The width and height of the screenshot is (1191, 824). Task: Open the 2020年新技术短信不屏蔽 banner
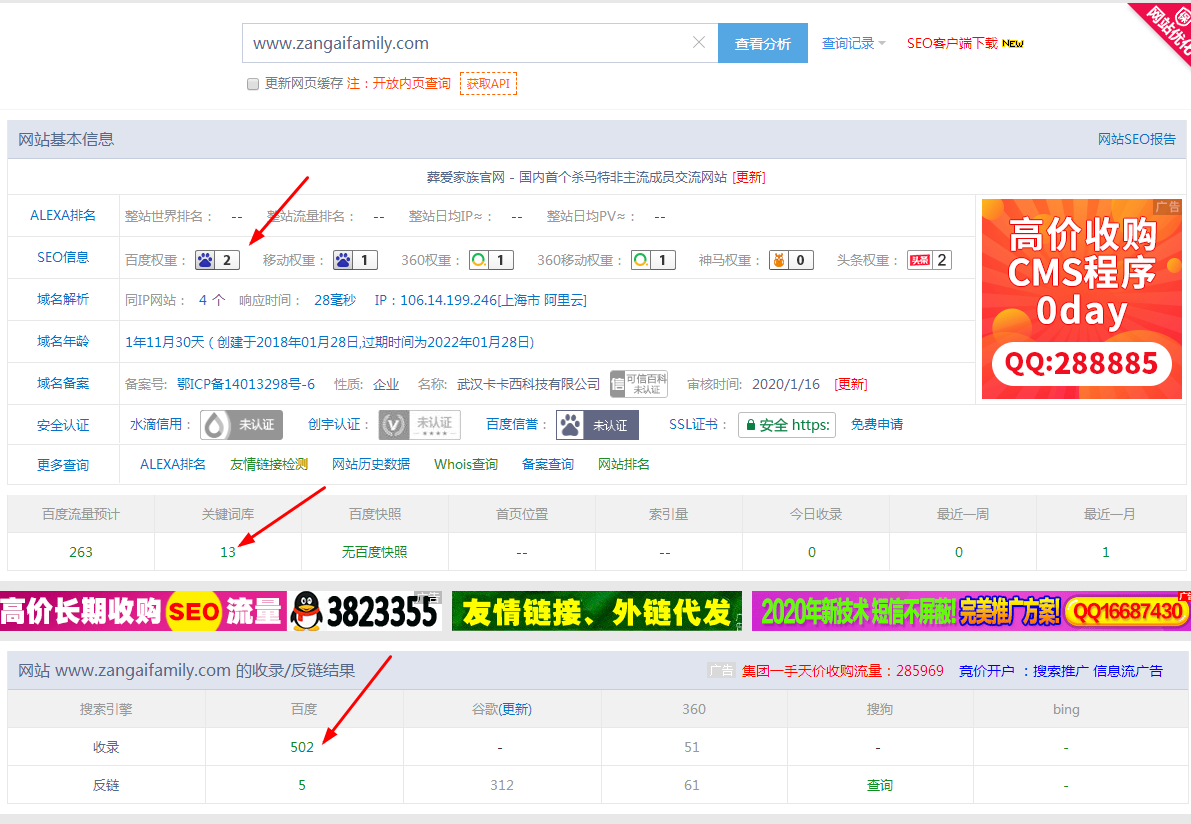tap(971, 611)
